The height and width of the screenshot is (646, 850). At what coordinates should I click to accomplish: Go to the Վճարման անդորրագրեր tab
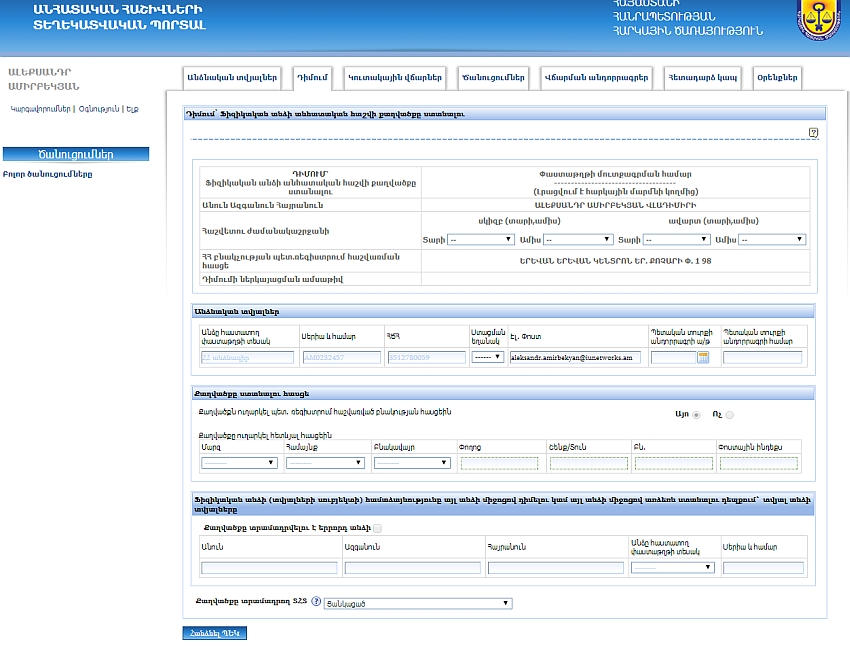[596, 77]
